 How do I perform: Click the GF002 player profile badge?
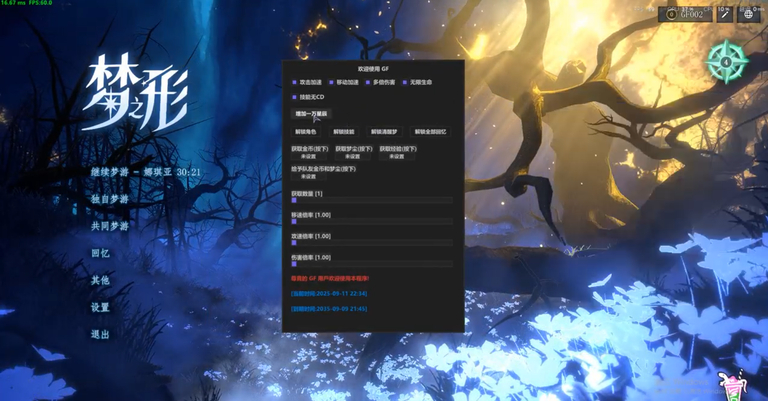[x=692, y=14]
